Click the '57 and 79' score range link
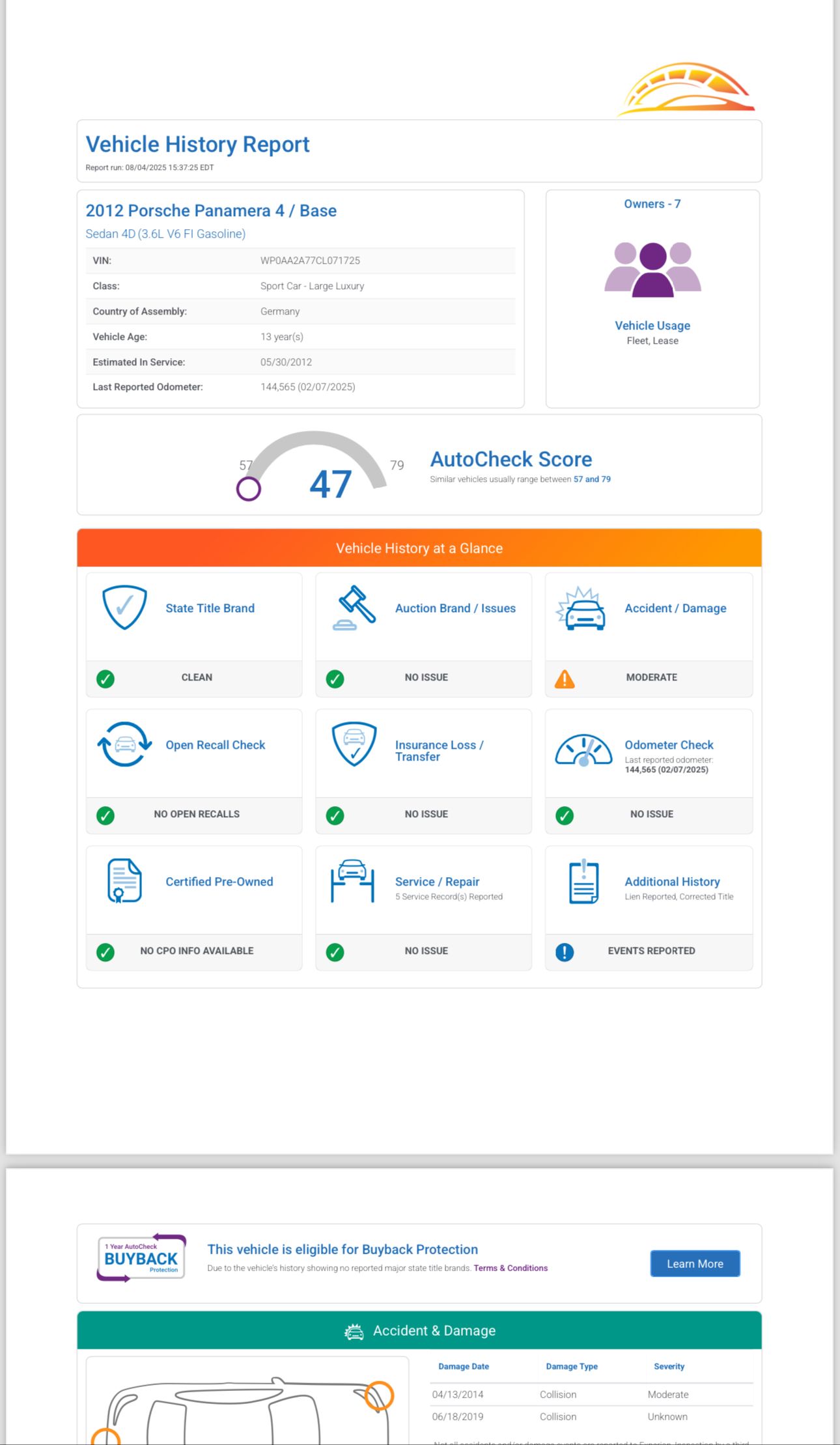 tap(592, 479)
